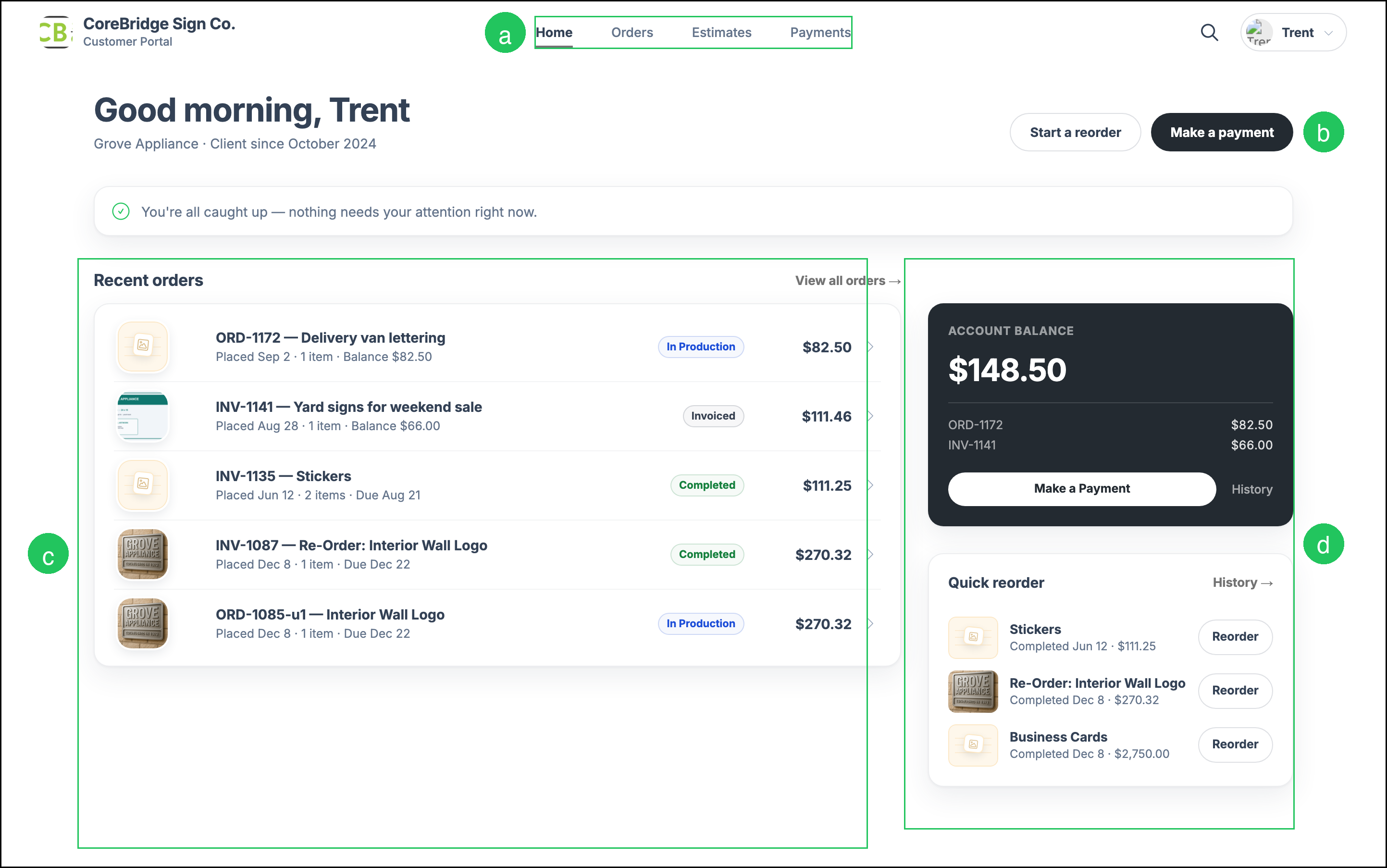
Task: Click Completed badge on INV-1135
Action: coord(707,485)
